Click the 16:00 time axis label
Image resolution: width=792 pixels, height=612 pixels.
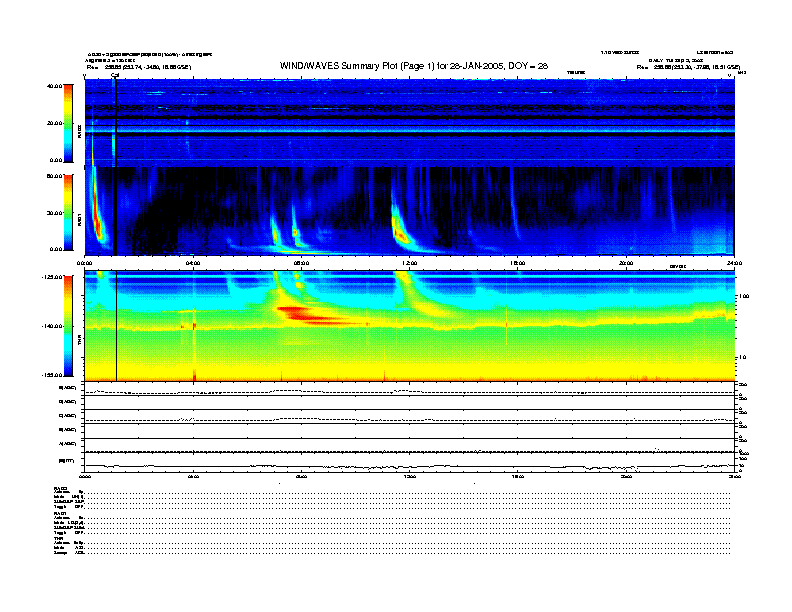pyautogui.click(x=517, y=264)
